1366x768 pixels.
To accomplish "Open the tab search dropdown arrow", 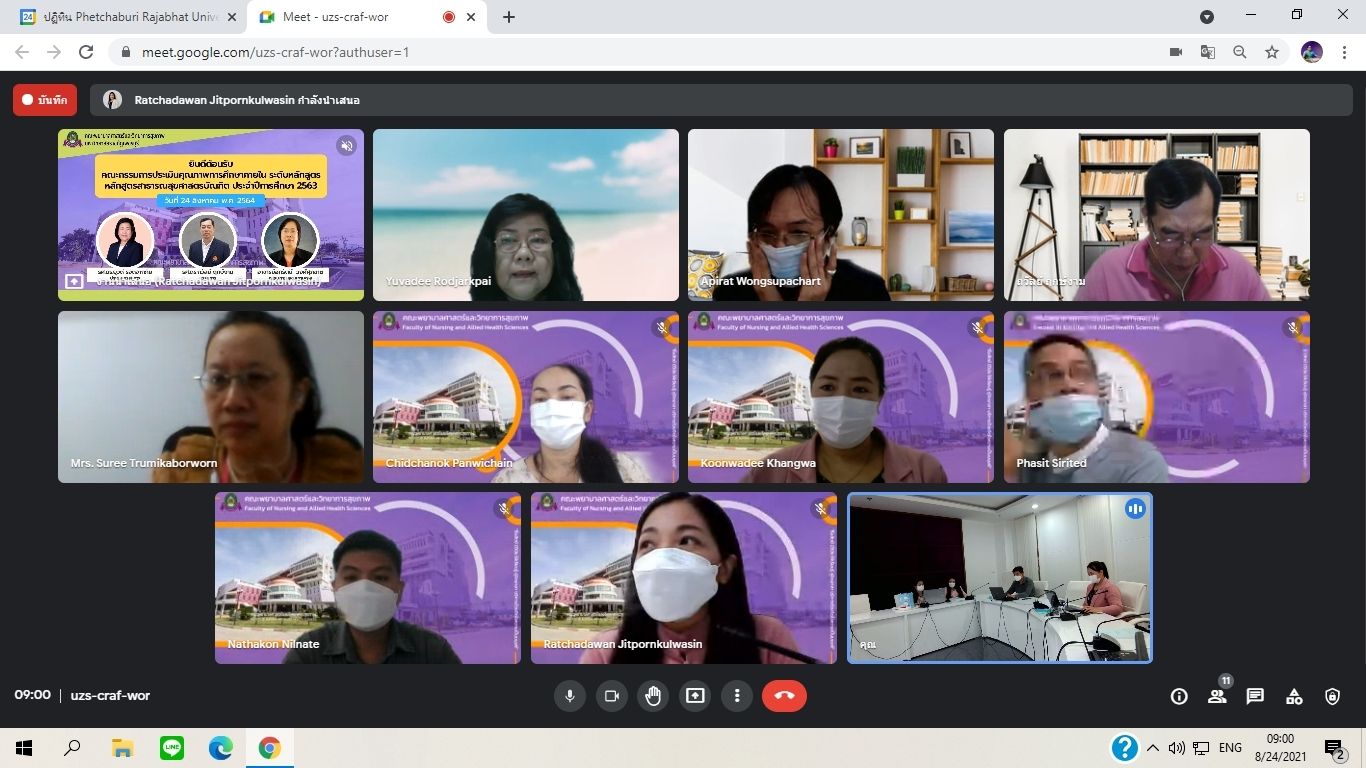I will pos(1207,17).
